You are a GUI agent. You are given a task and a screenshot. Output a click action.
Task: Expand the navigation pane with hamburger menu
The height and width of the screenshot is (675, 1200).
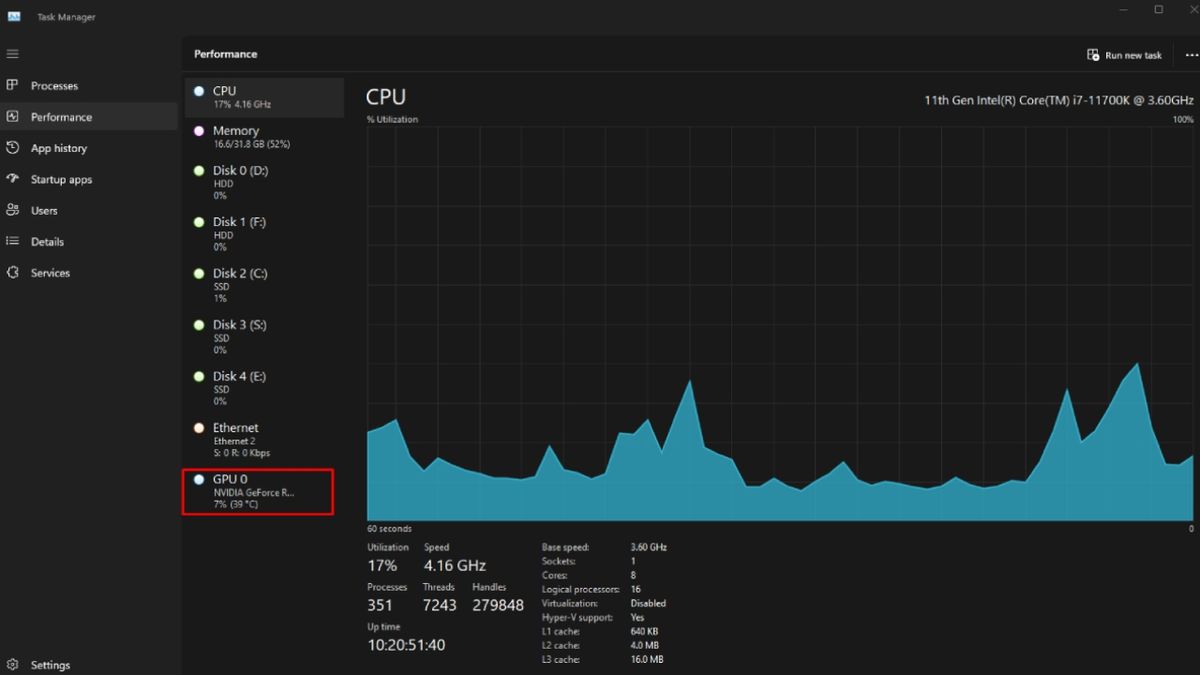pos(13,53)
